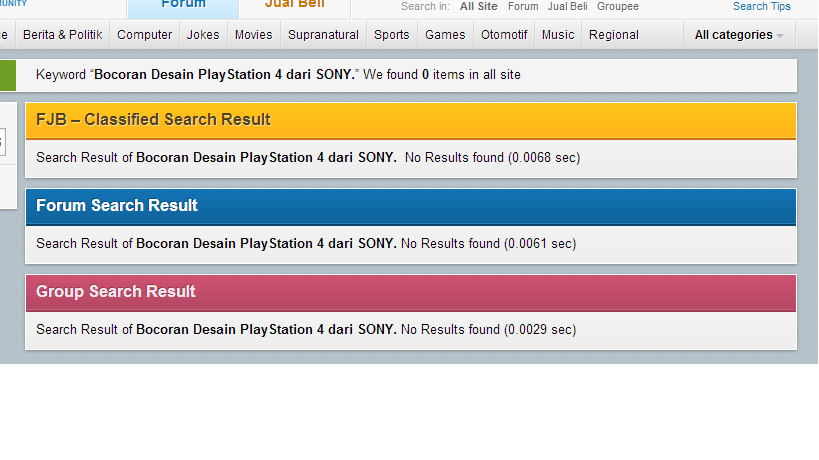The image size is (819, 460).
Task: Click 'No Results found (0.0029 sec)' text
Action: coord(488,330)
